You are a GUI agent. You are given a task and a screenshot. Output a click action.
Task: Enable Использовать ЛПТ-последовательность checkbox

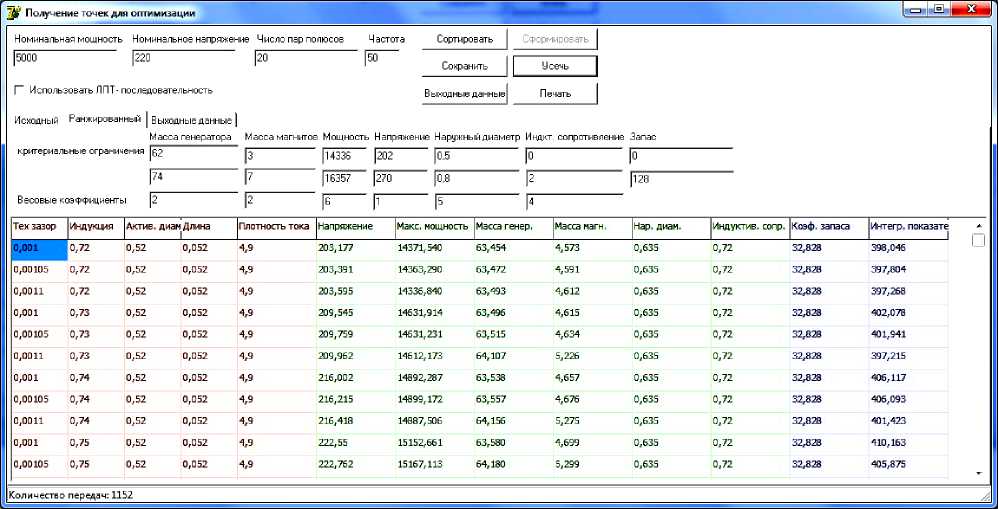coord(20,90)
